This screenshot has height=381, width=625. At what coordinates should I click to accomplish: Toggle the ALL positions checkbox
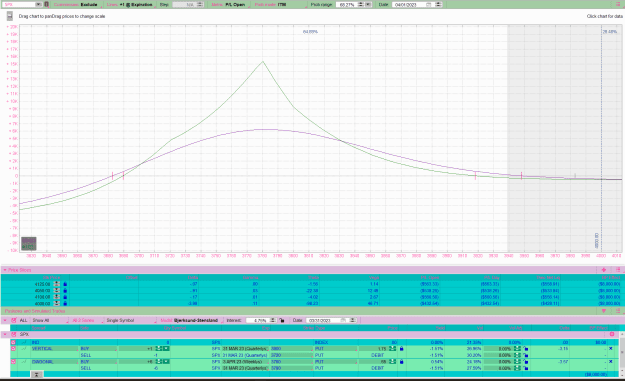pyautogui.click(x=14, y=320)
